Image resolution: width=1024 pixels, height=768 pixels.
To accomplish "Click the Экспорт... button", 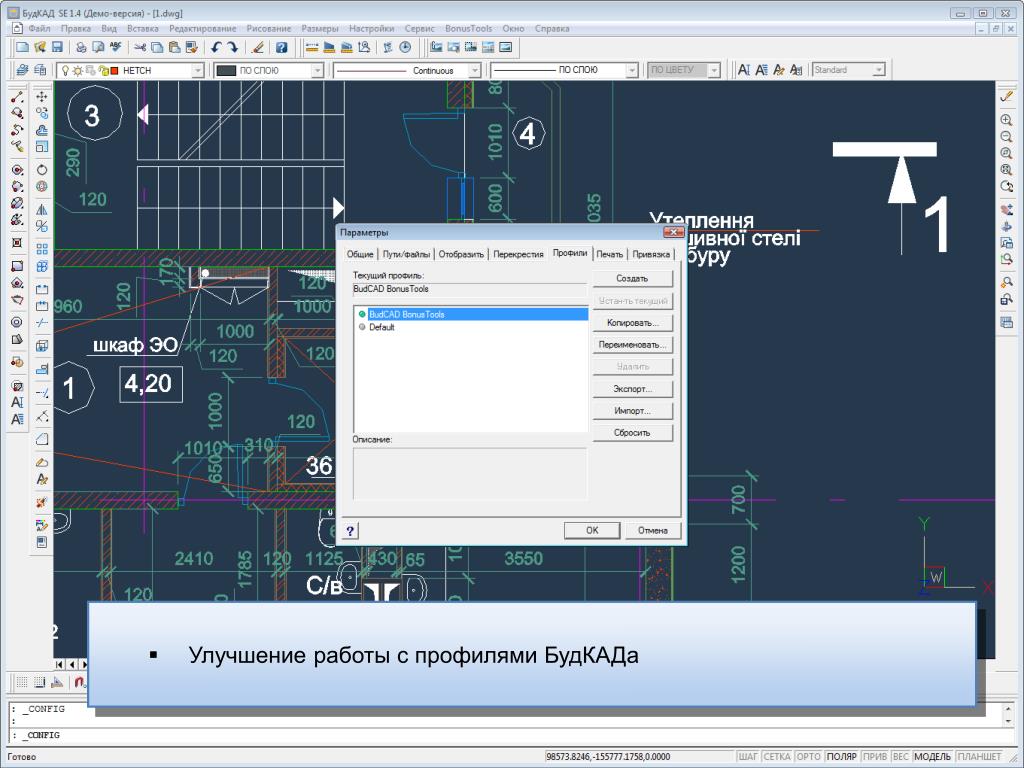I will point(632,389).
